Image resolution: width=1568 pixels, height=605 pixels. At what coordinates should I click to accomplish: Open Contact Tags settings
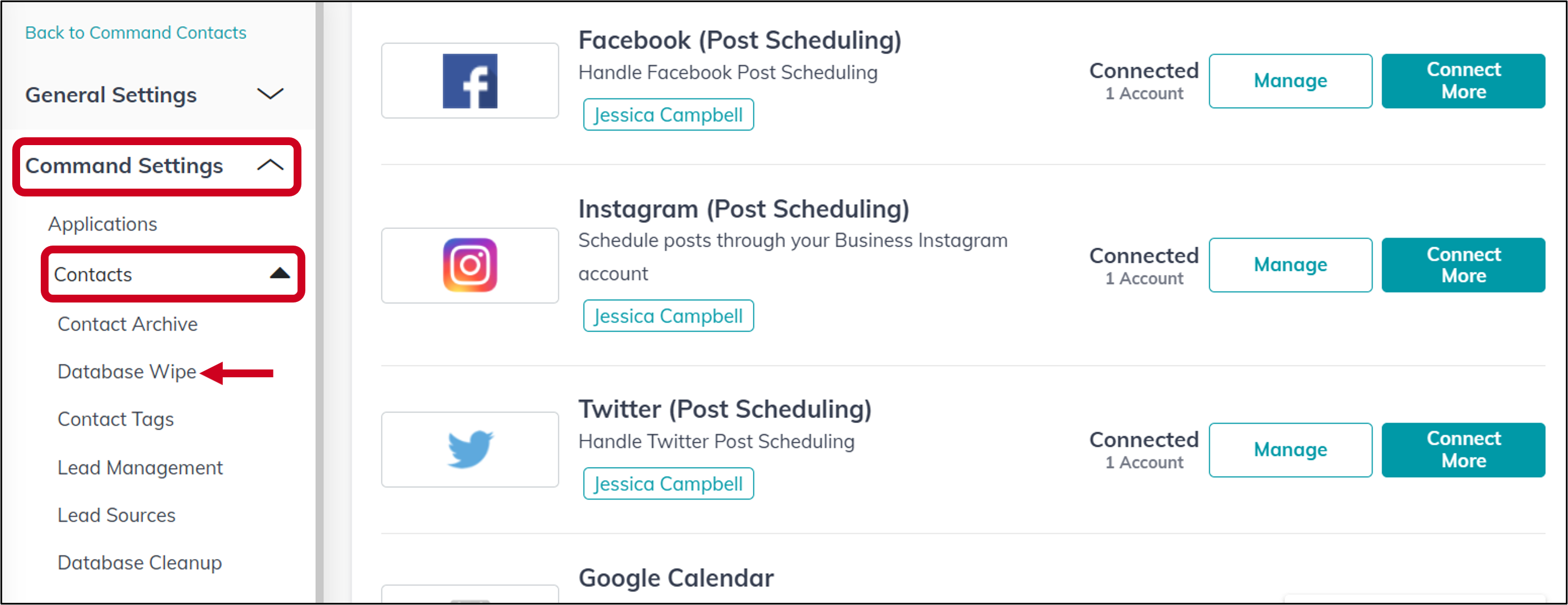tap(116, 419)
